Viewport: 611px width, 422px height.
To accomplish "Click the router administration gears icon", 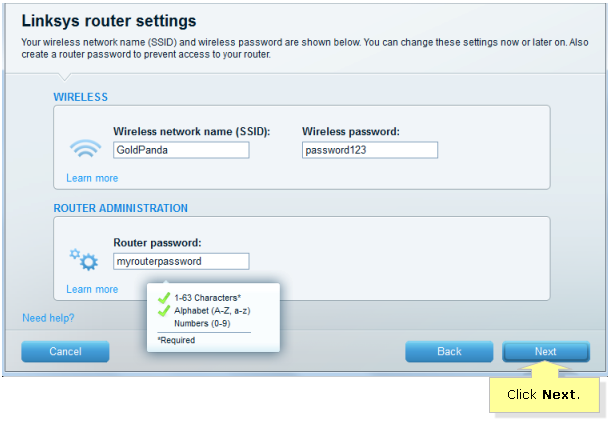I will pyautogui.click(x=84, y=260).
